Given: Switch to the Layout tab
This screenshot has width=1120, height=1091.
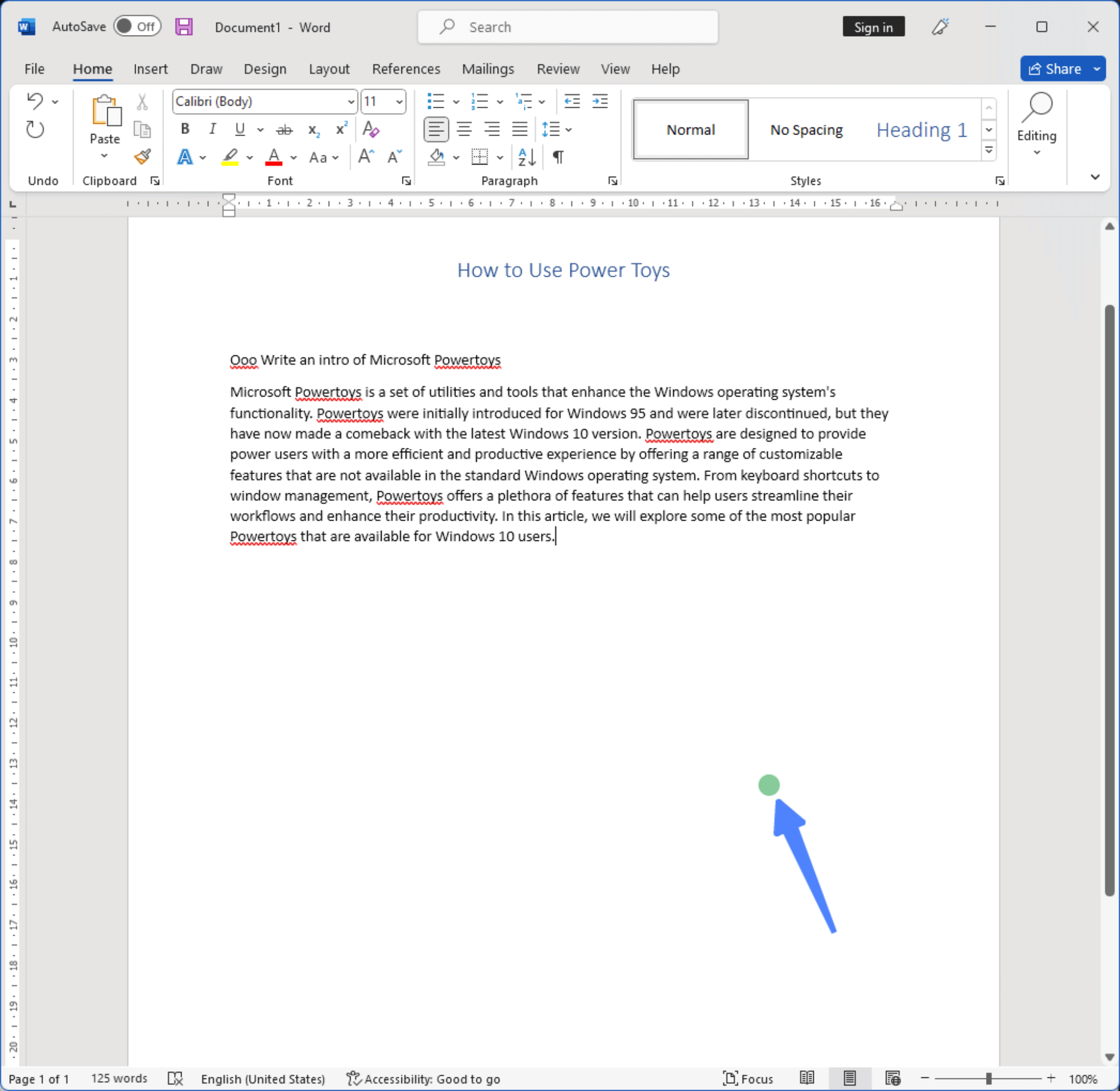Looking at the screenshot, I should tap(329, 69).
